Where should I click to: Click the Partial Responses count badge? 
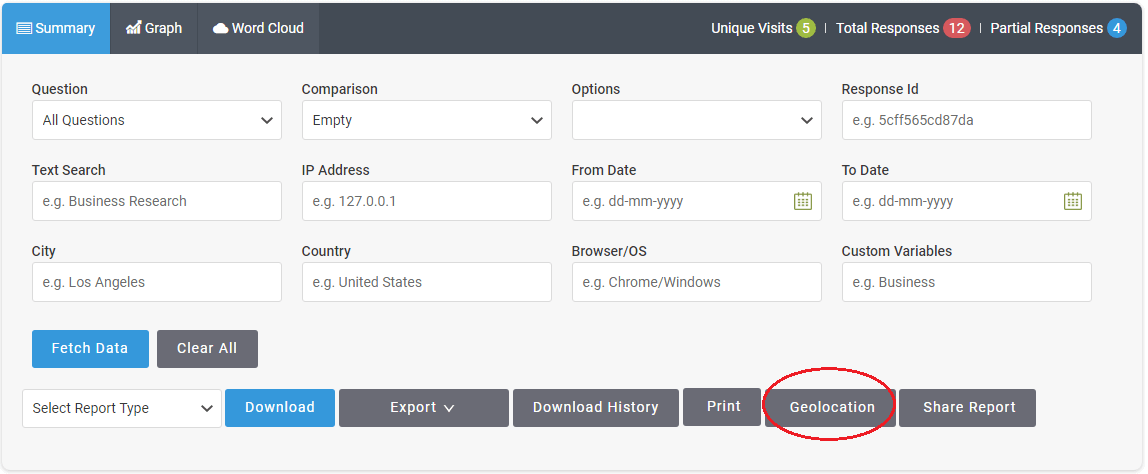(x=1117, y=29)
